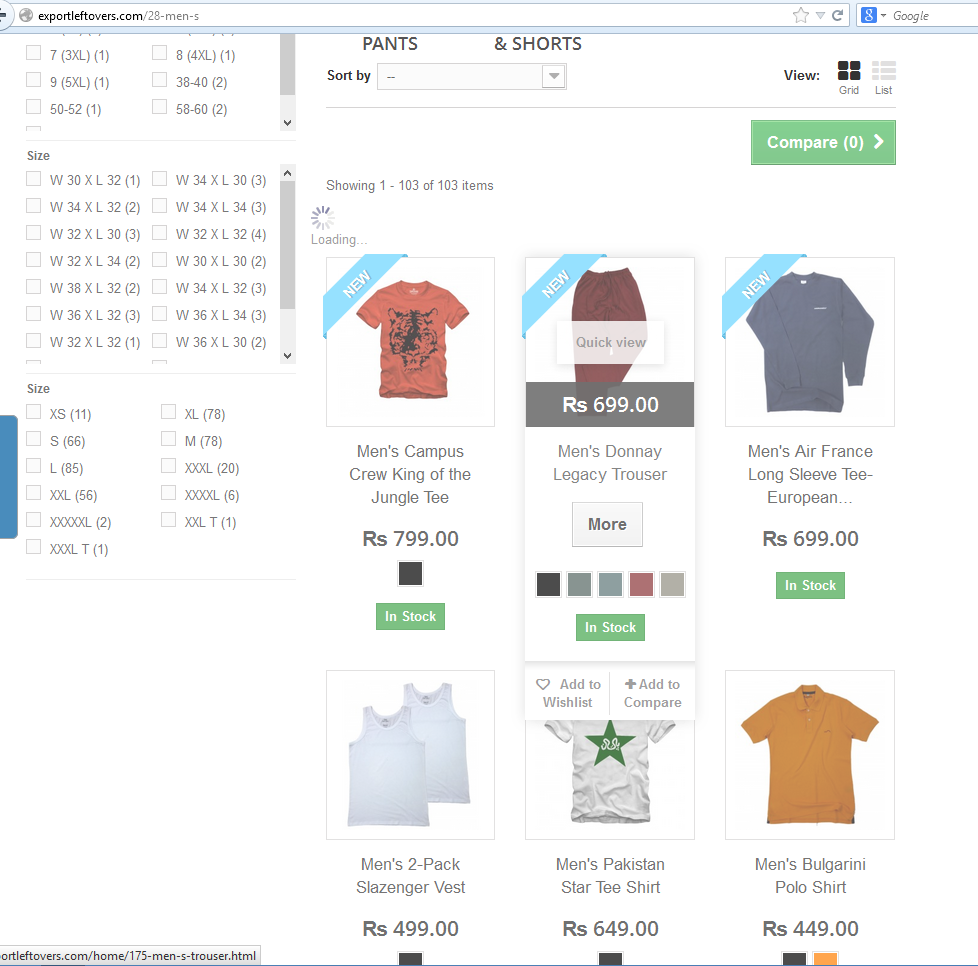This screenshot has height=966, width=978.
Task: Click white Slazenger vest product image
Action: click(410, 755)
